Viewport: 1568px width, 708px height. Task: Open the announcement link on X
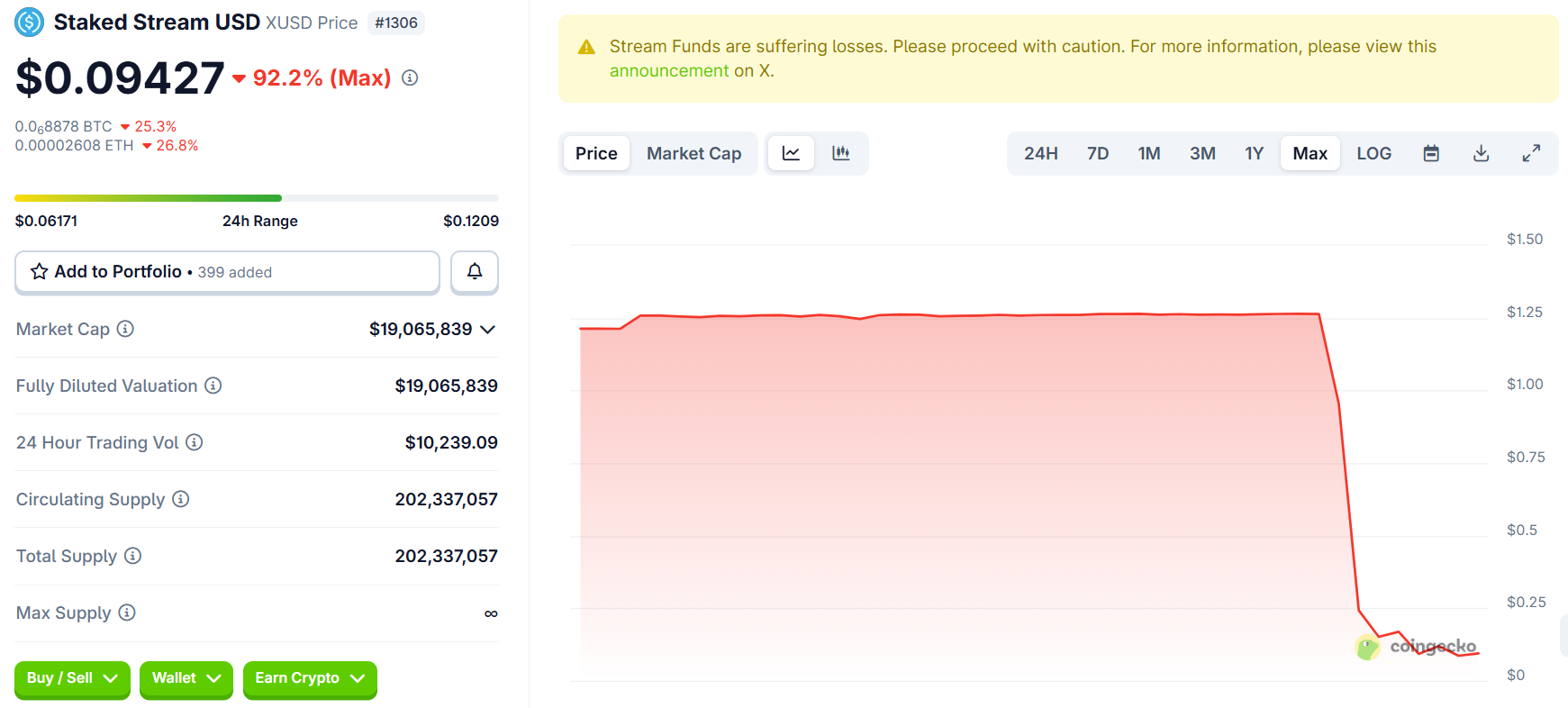669,70
